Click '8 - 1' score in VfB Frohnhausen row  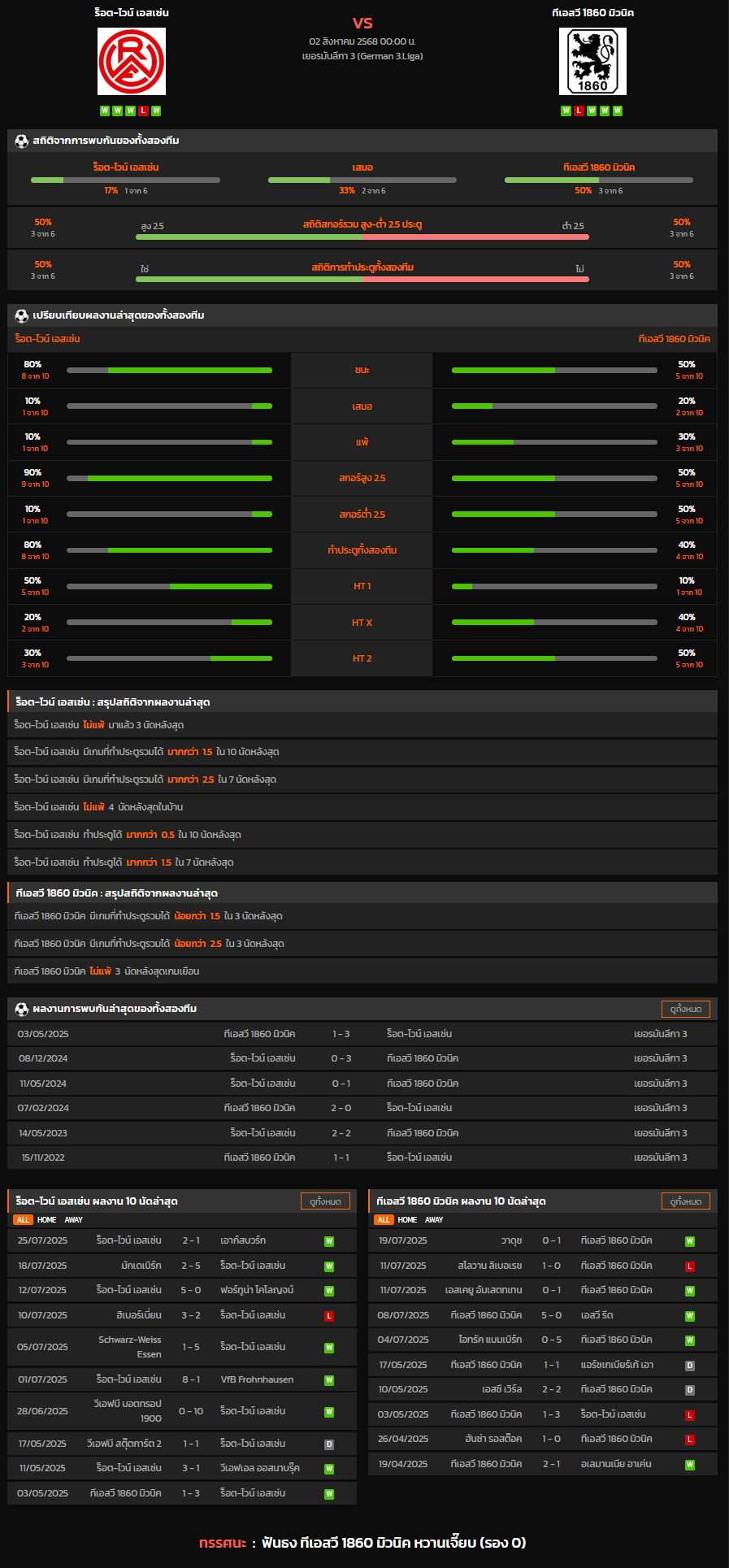[x=191, y=1379]
